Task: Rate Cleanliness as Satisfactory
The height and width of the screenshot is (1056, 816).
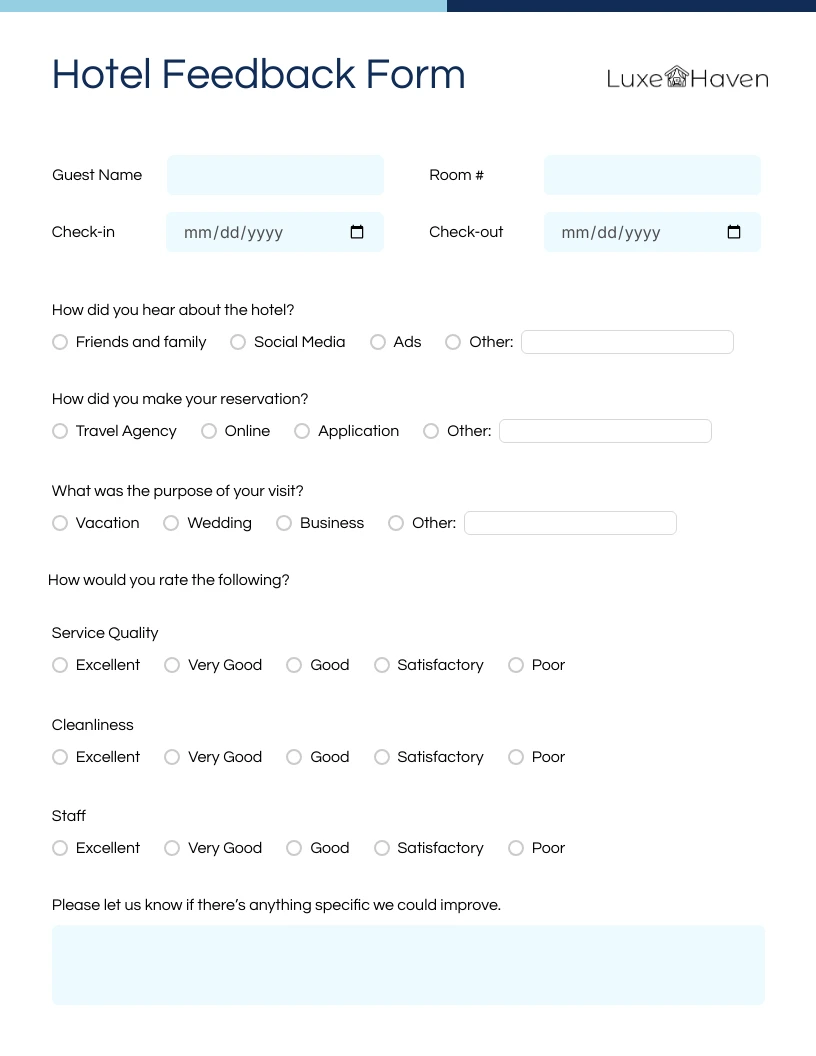Action: tap(382, 757)
